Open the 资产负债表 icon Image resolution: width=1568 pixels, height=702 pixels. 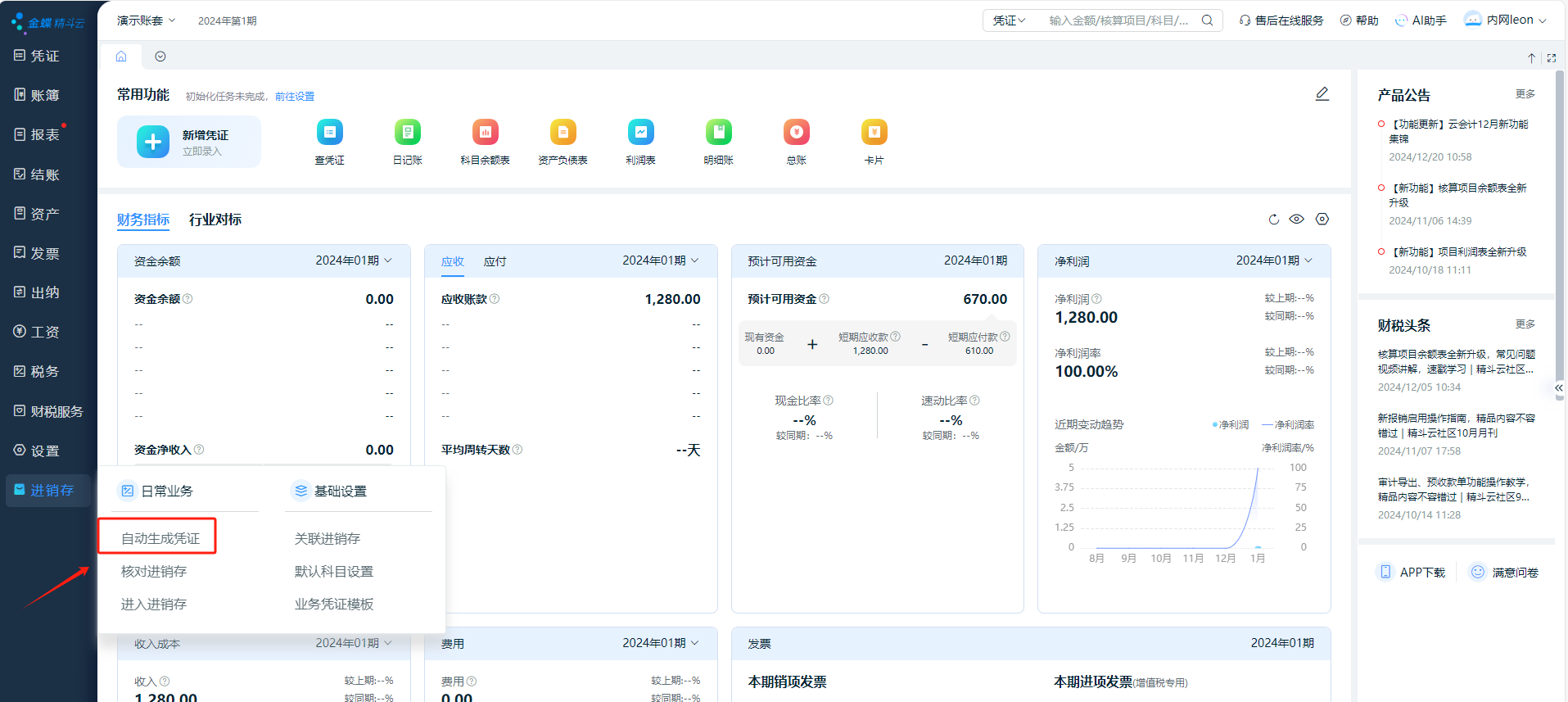(x=563, y=133)
